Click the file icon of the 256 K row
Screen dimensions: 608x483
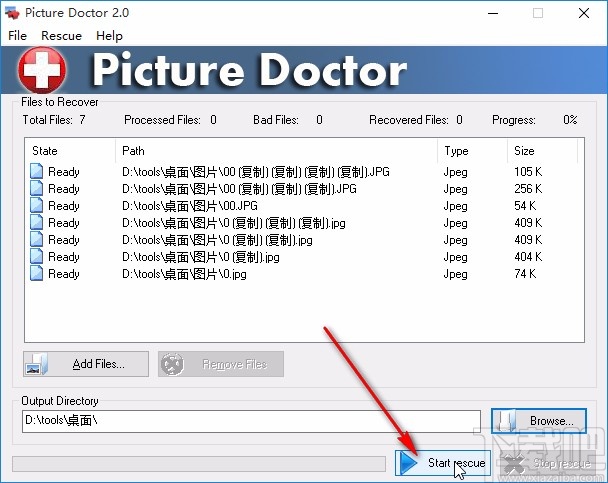pos(36,188)
